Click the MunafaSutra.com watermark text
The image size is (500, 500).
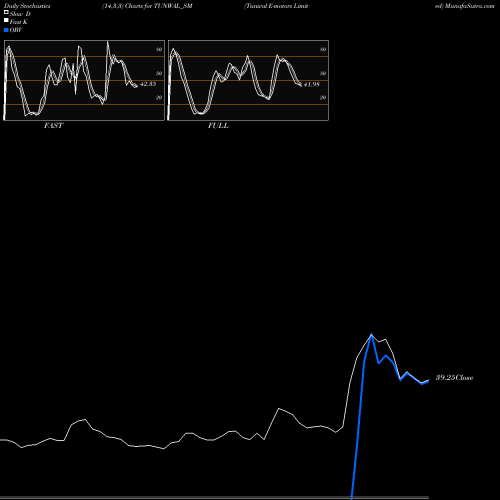pyautogui.click(x=469, y=6)
